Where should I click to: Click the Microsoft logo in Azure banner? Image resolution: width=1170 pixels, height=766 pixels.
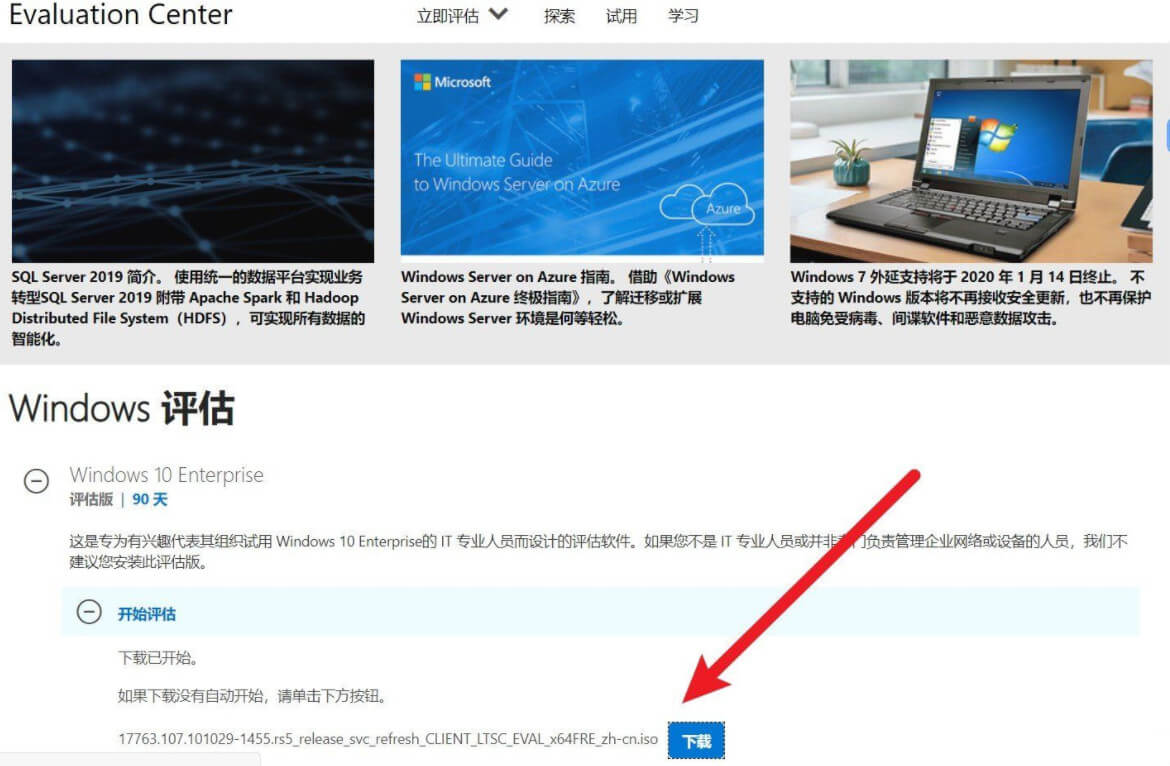coord(453,82)
